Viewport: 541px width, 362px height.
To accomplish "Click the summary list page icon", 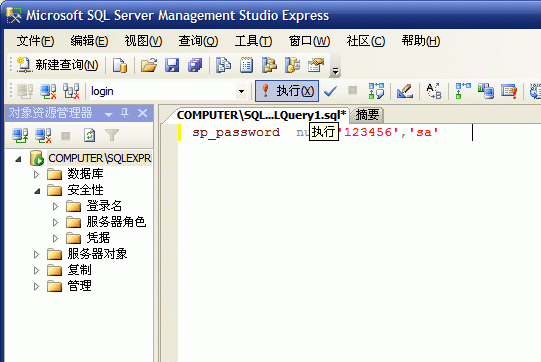I will pyautogui.click(x=246, y=65).
